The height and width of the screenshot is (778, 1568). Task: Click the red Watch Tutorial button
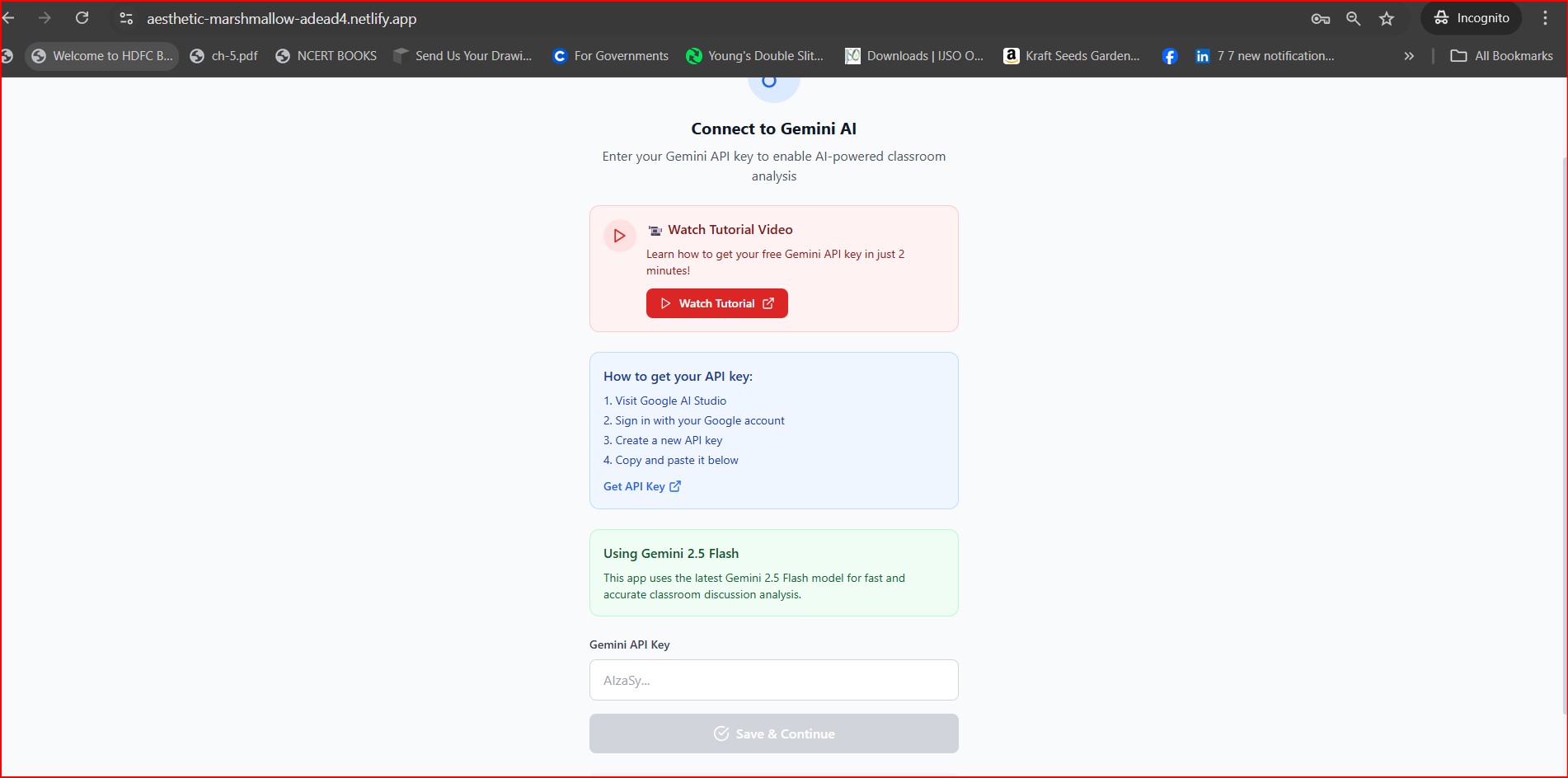coord(717,303)
